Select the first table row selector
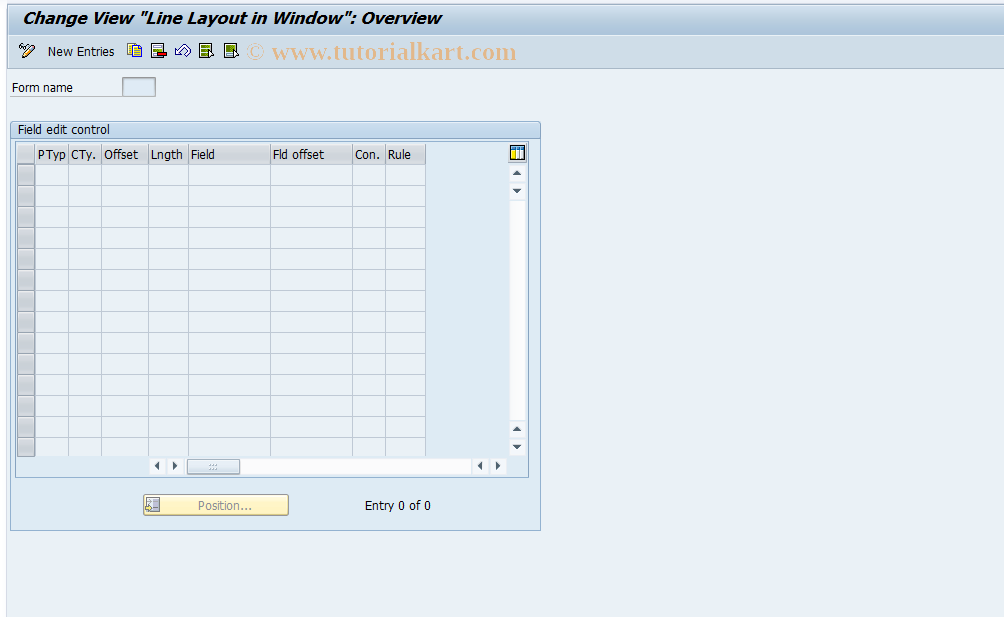The height and width of the screenshot is (617, 1004). [26, 175]
